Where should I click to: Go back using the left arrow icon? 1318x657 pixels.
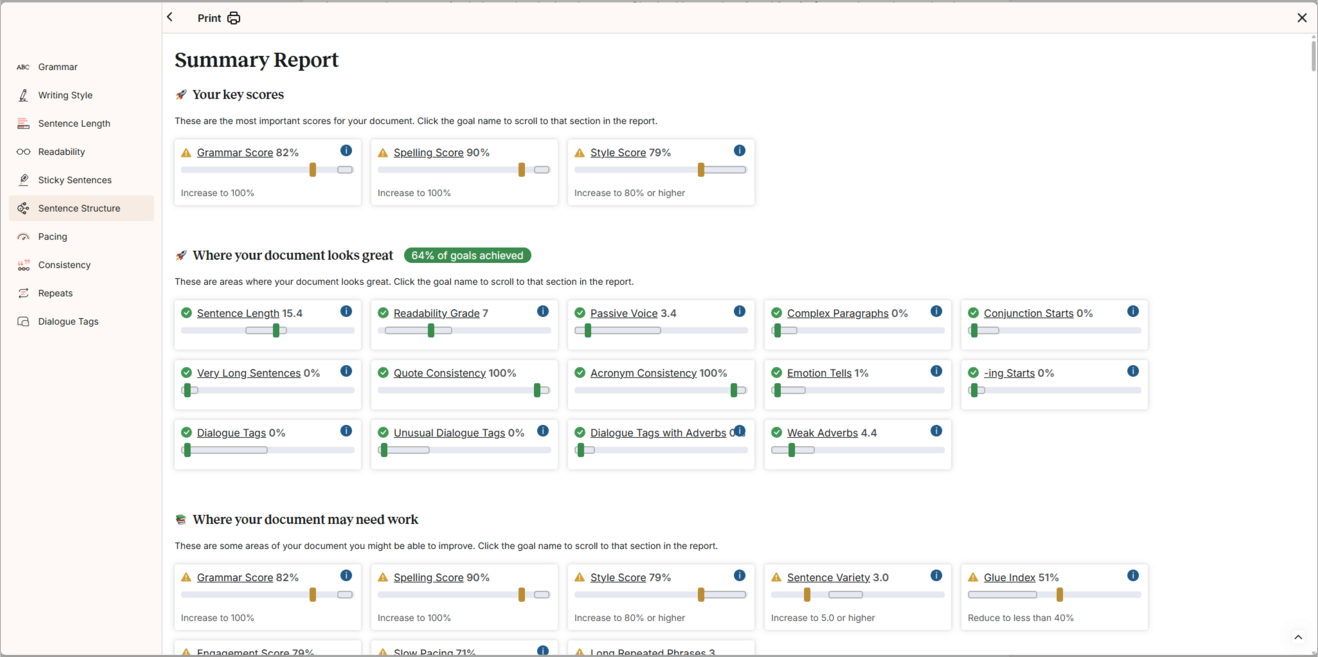(x=170, y=17)
